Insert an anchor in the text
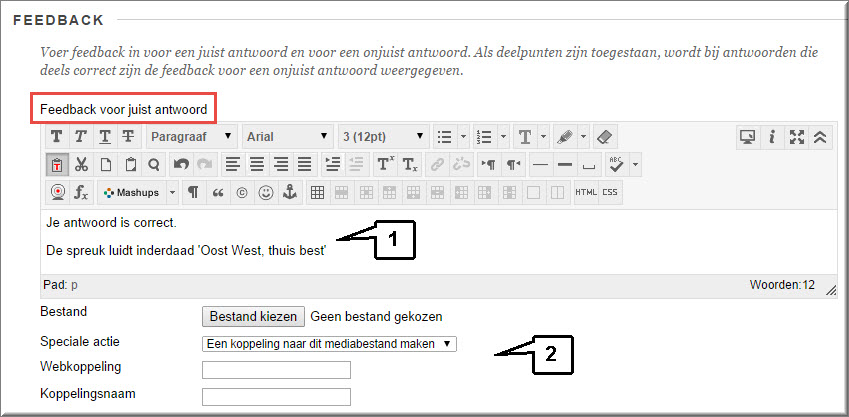The height and width of the screenshot is (417, 849). 290,193
